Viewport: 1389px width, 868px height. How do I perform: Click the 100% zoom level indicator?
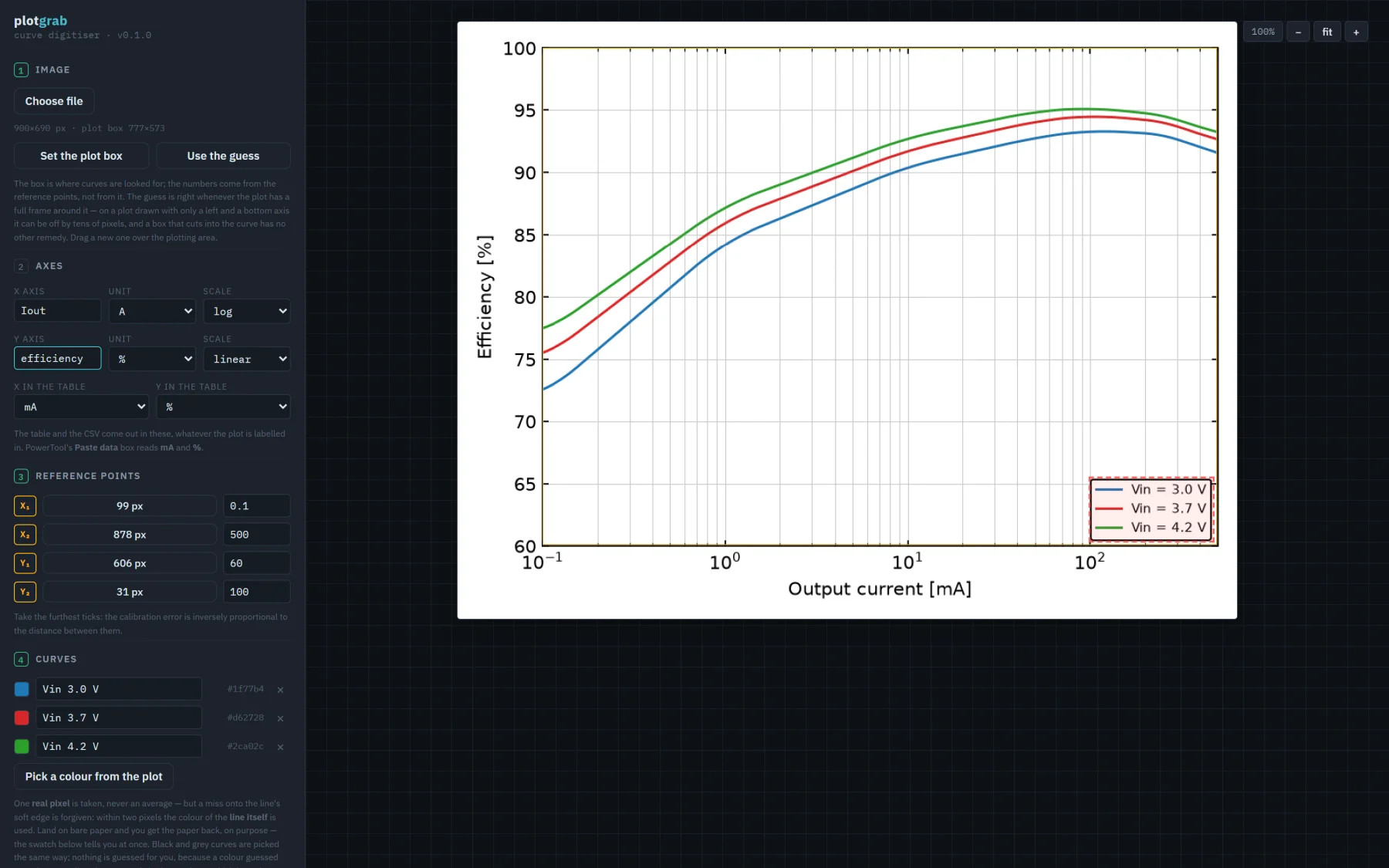1262,32
